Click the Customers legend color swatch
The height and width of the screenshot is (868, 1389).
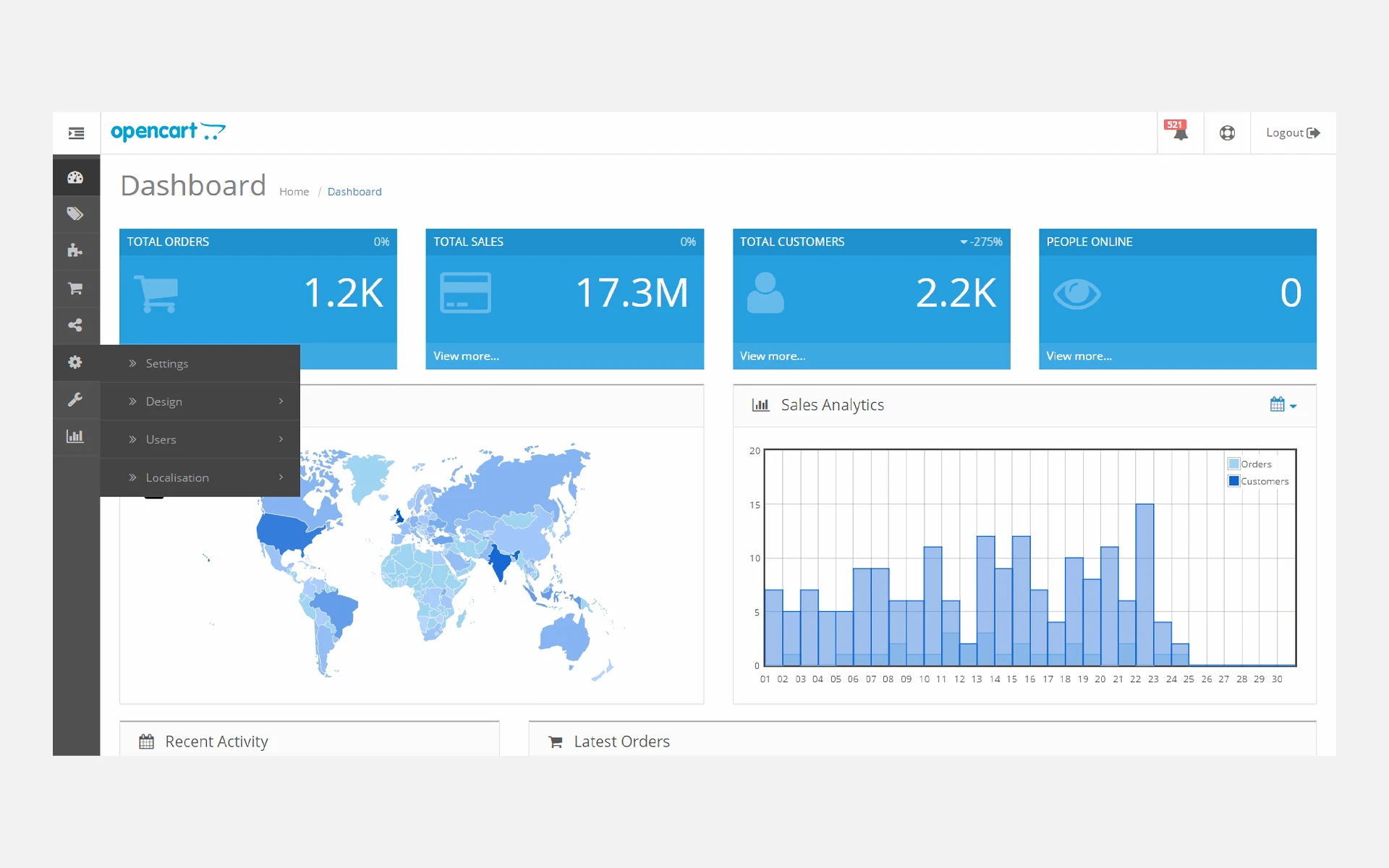1233,481
